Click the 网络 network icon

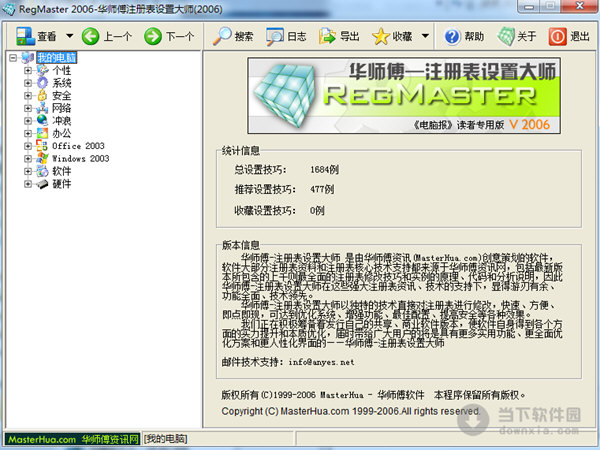coord(42,108)
